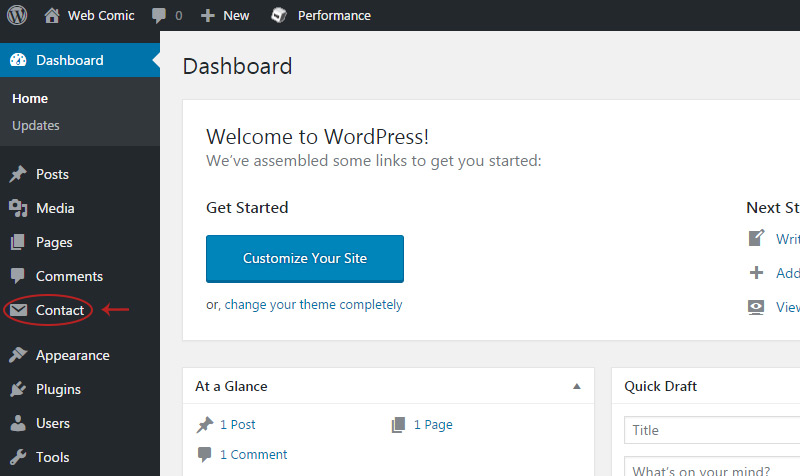
Task: Click the Pages icon in sidebar
Action: click(18, 242)
